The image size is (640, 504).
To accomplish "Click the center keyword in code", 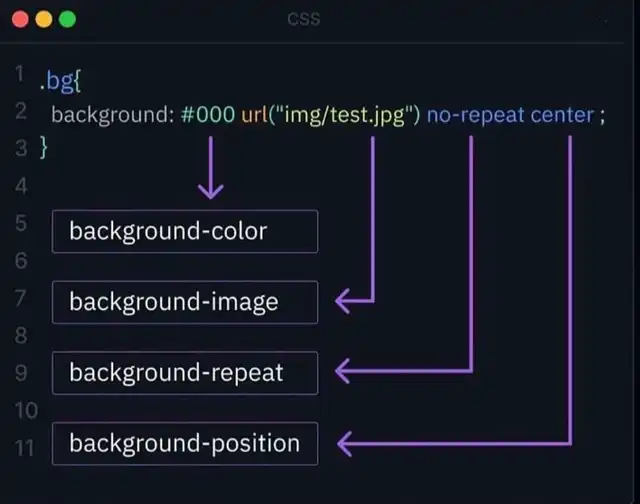I will coord(561,114).
